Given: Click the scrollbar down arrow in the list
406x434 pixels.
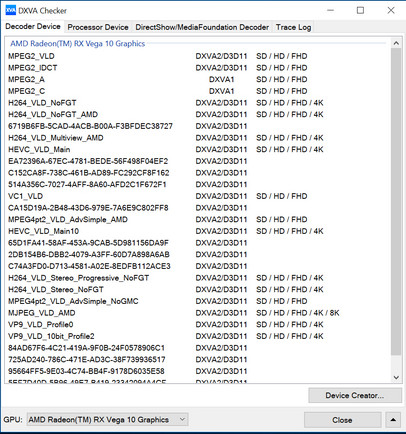Looking at the screenshot, I should pos(396,377).
